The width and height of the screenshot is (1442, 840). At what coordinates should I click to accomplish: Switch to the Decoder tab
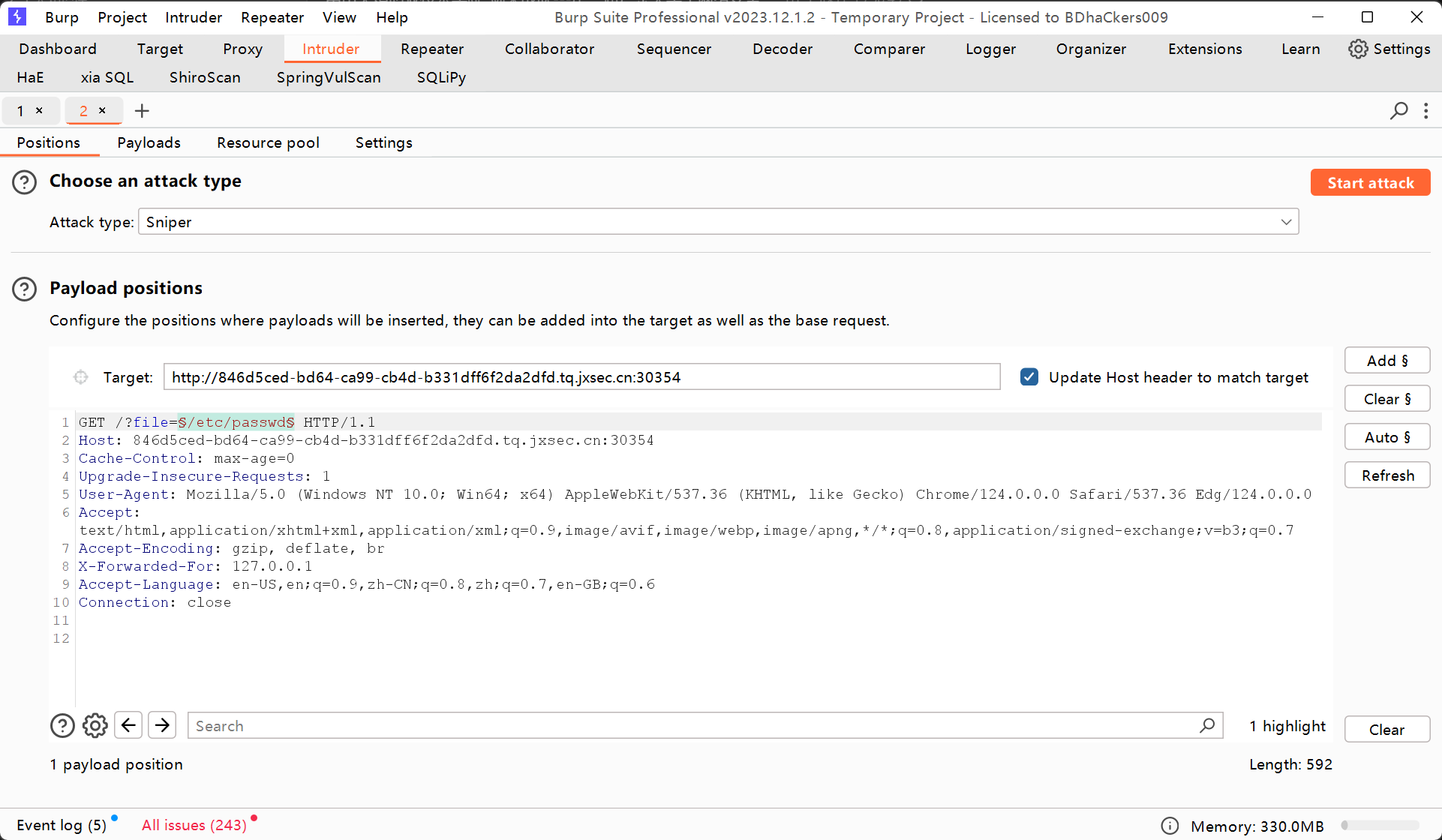pyautogui.click(x=783, y=49)
